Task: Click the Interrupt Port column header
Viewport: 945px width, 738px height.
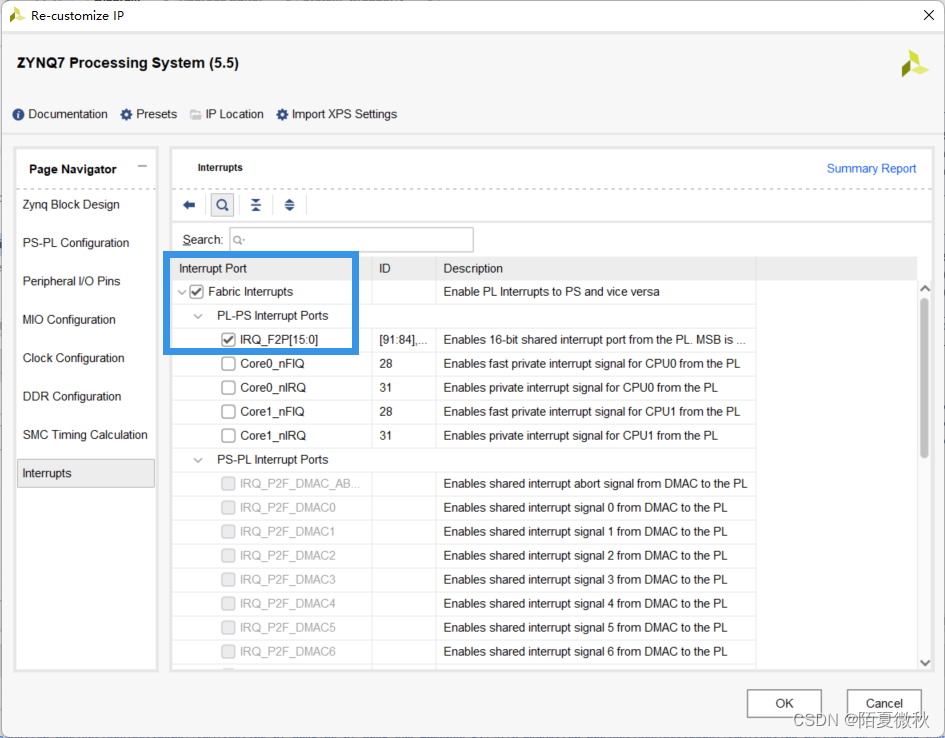Action: pos(272,269)
